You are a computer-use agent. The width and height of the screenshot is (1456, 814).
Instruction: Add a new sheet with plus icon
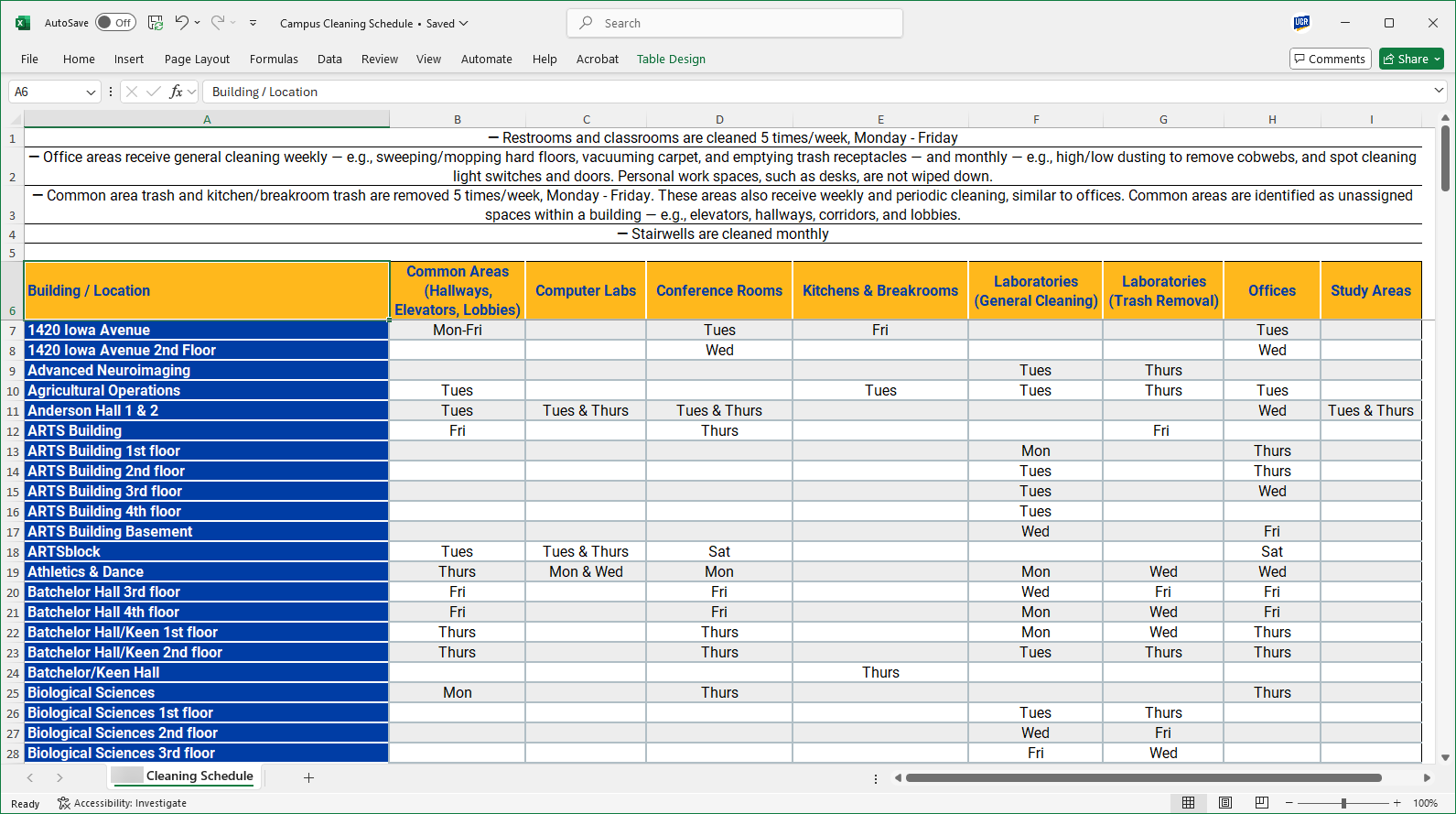(308, 777)
